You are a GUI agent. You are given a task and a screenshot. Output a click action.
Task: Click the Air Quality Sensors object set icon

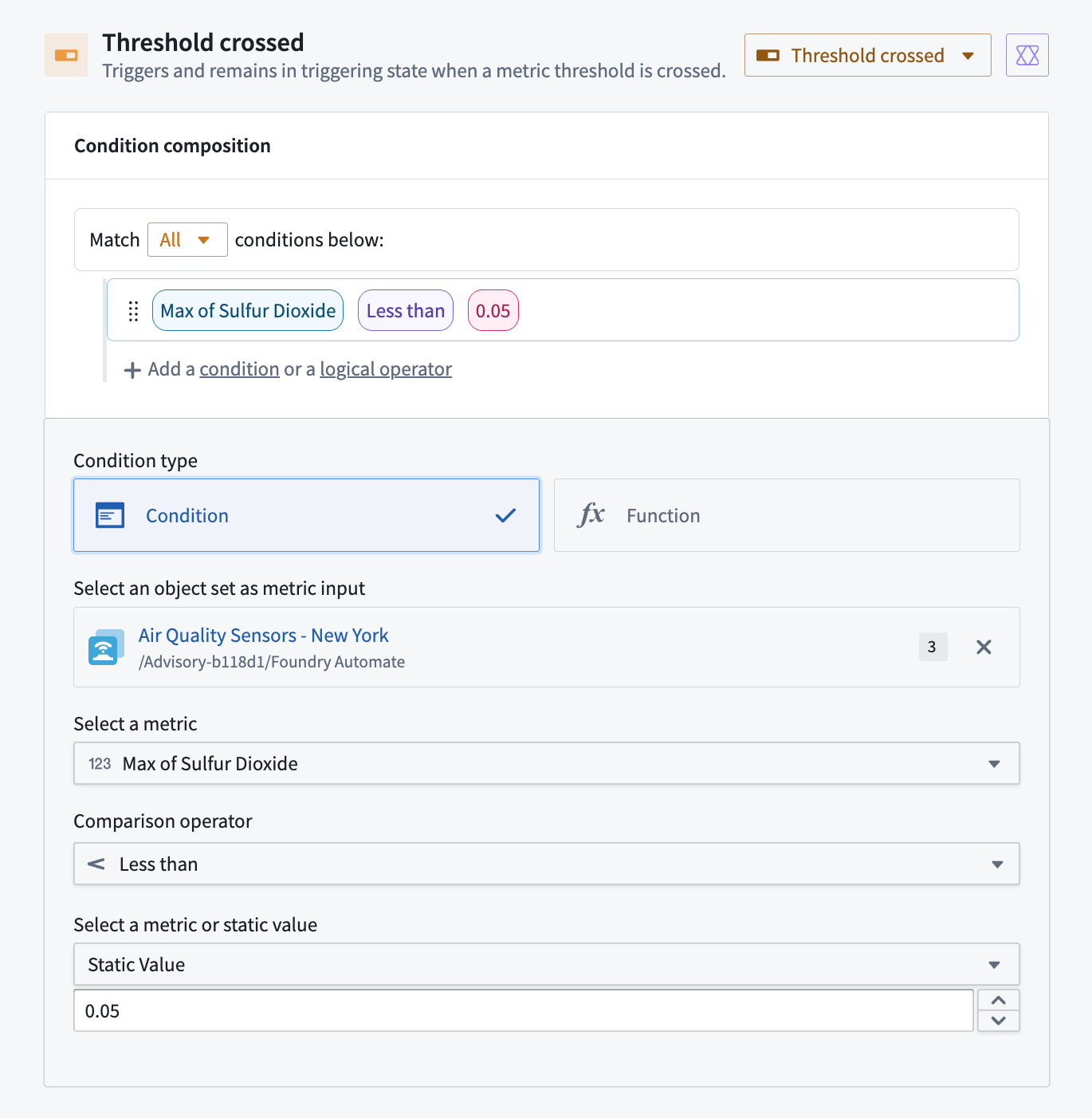click(x=106, y=648)
